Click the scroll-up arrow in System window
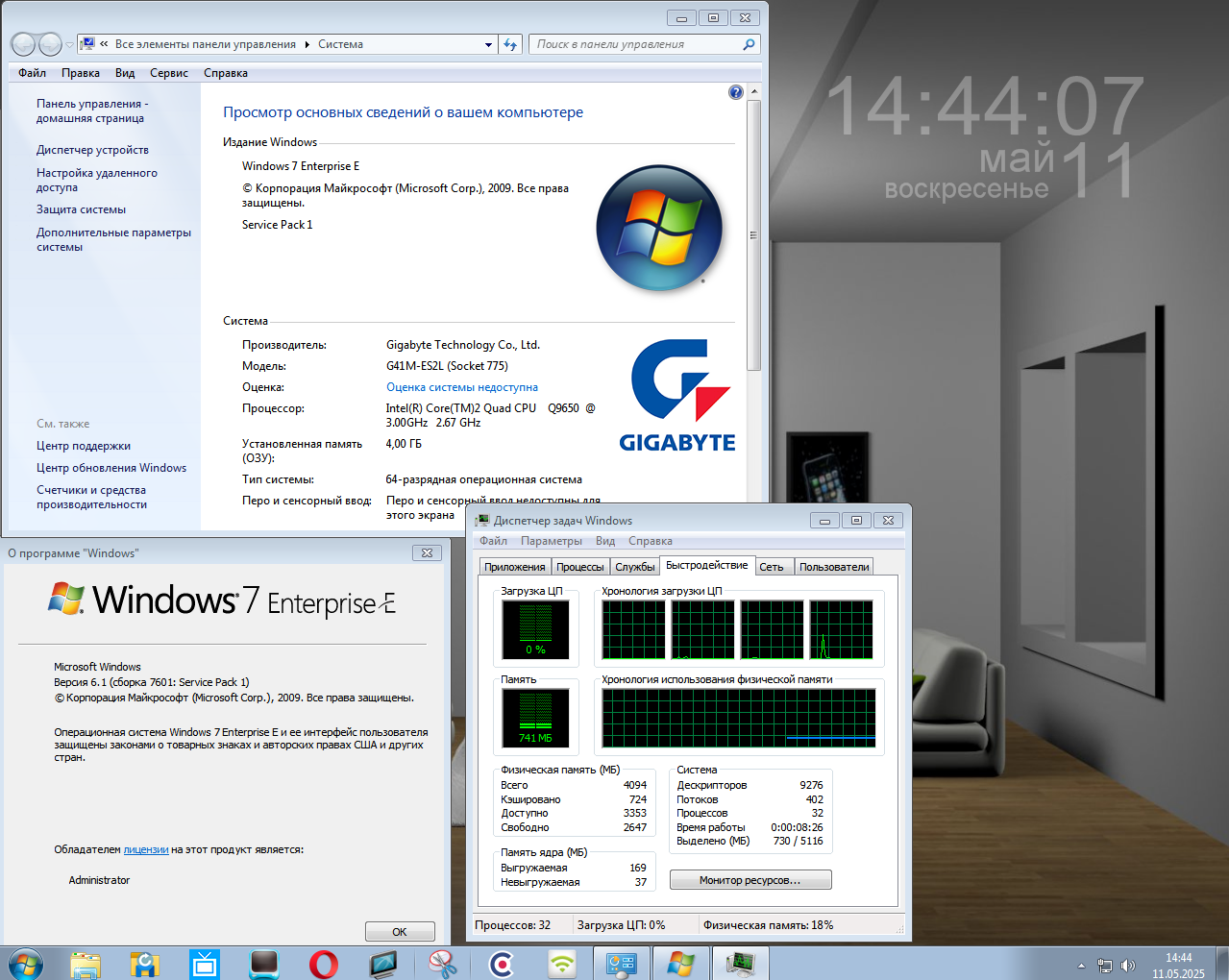The width and height of the screenshot is (1229, 980). coord(754,91)
